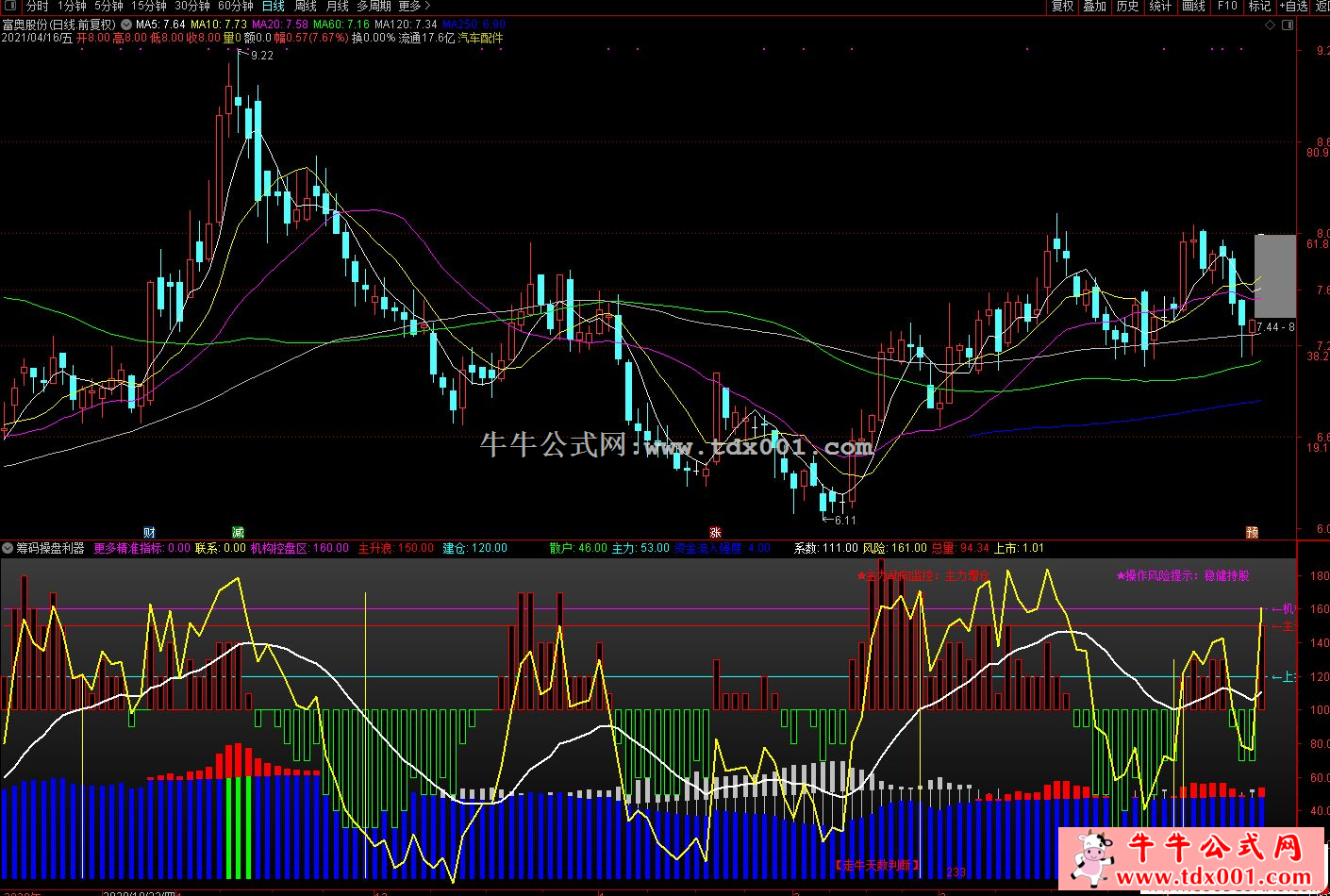The width and height of the screenshot is (1330, 896).
Task: Click the 叠加 overlay button
Action: tap(1094, 6)
